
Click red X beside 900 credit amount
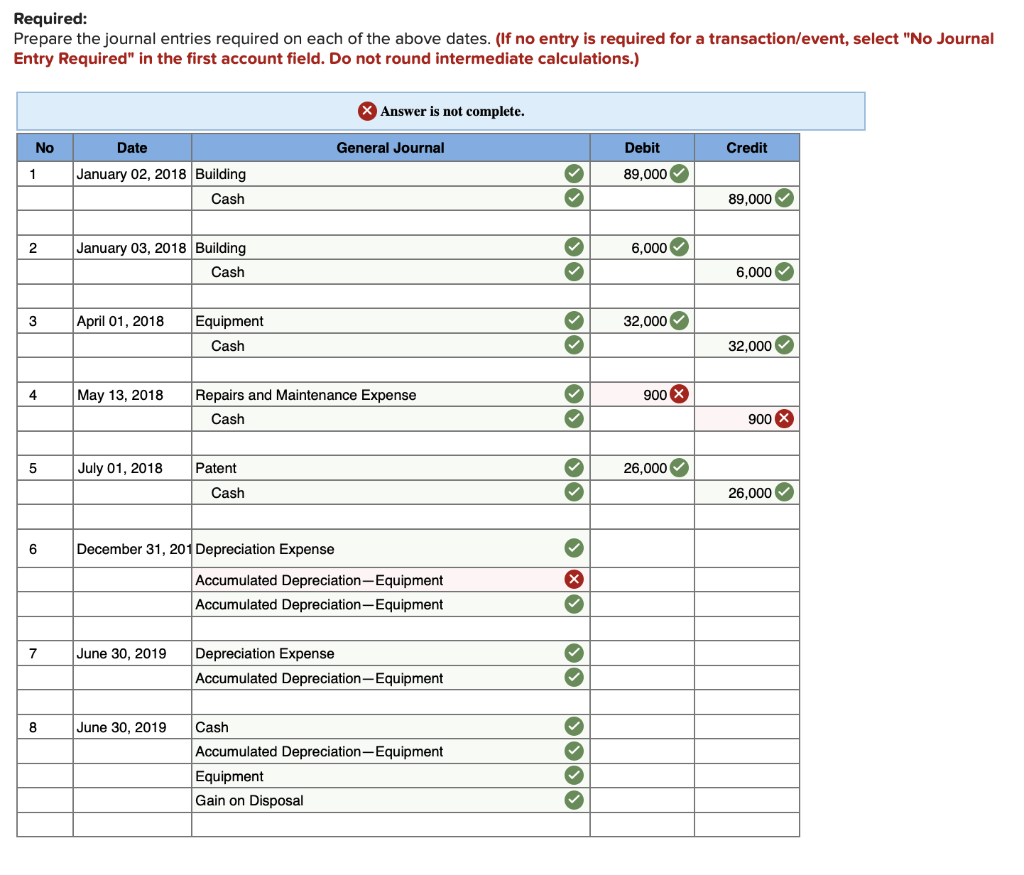tap(784, 419)
